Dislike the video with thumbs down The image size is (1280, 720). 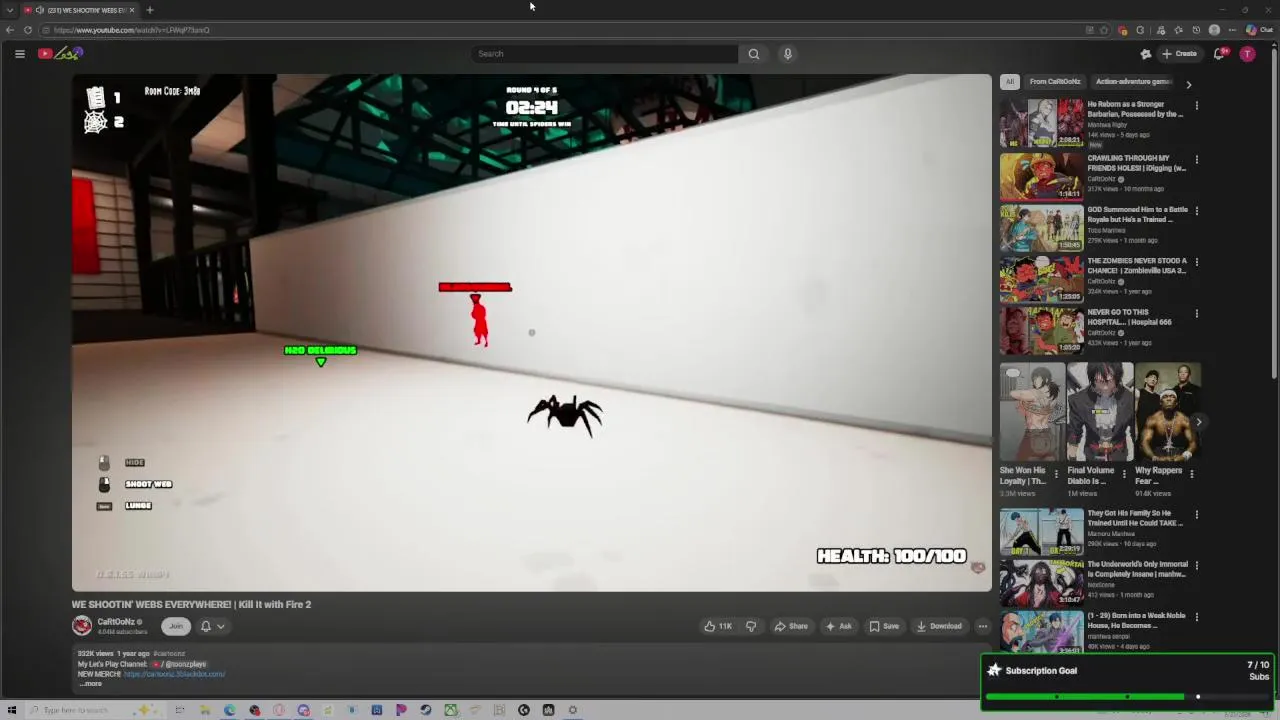[x=751, y=626]
